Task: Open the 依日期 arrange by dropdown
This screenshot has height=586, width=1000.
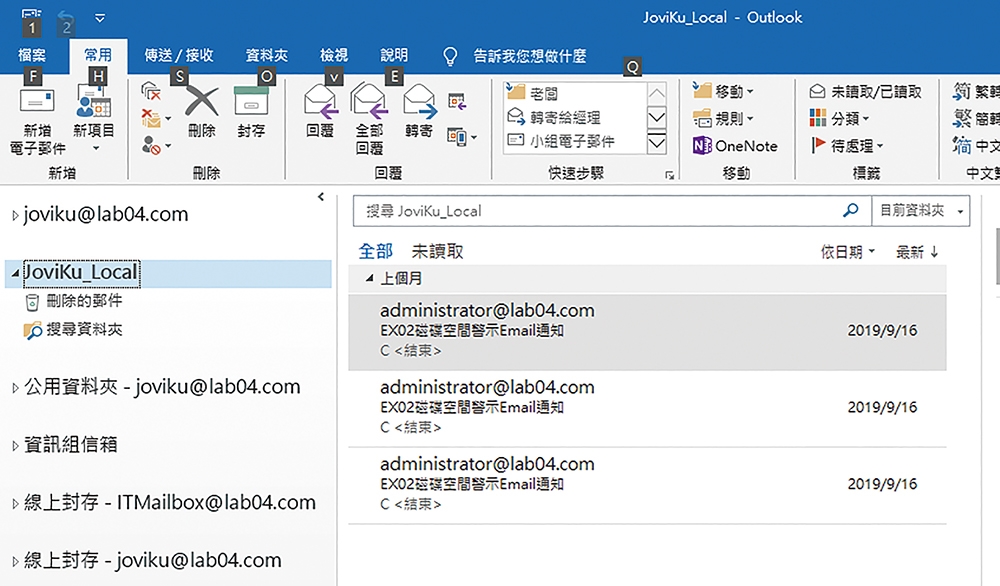Action: tap(848, 253)
